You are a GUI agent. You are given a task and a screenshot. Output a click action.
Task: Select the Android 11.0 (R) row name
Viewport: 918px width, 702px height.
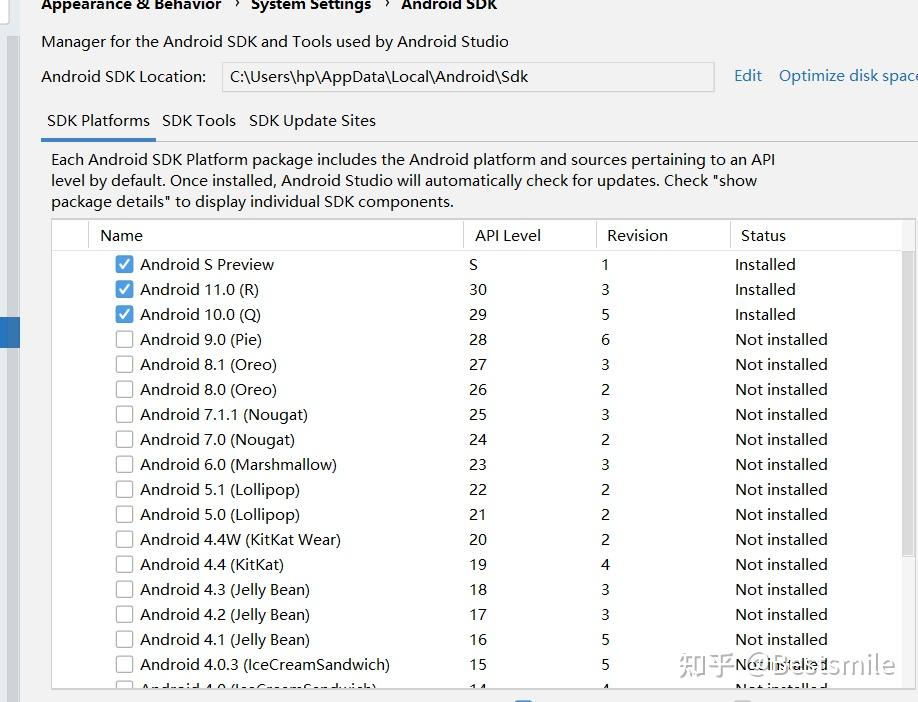pos(199,290)
